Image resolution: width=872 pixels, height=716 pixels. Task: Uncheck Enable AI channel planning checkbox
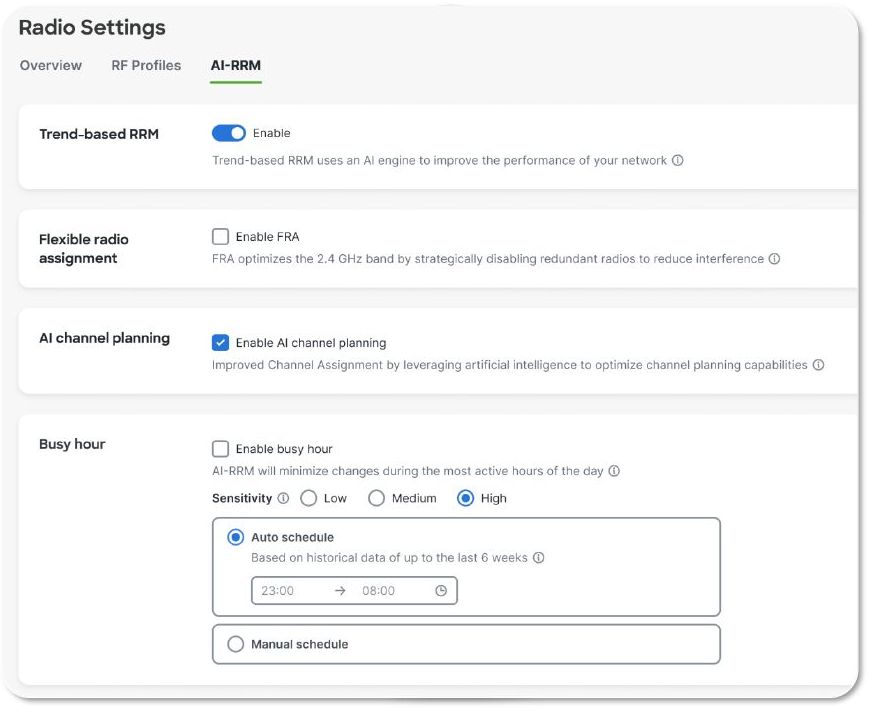(221, 343)
